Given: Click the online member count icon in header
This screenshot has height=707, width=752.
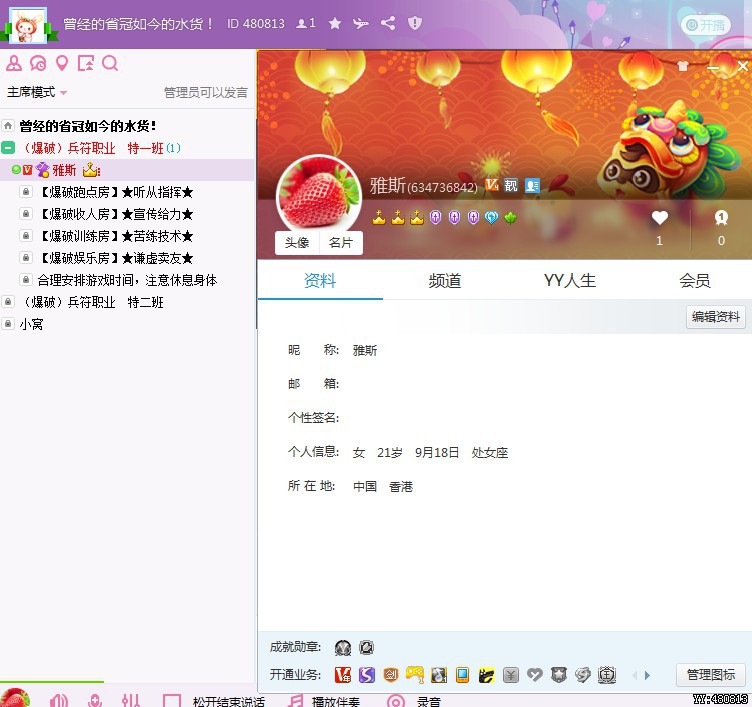Looking at the screenshot, I should point(306,23).
